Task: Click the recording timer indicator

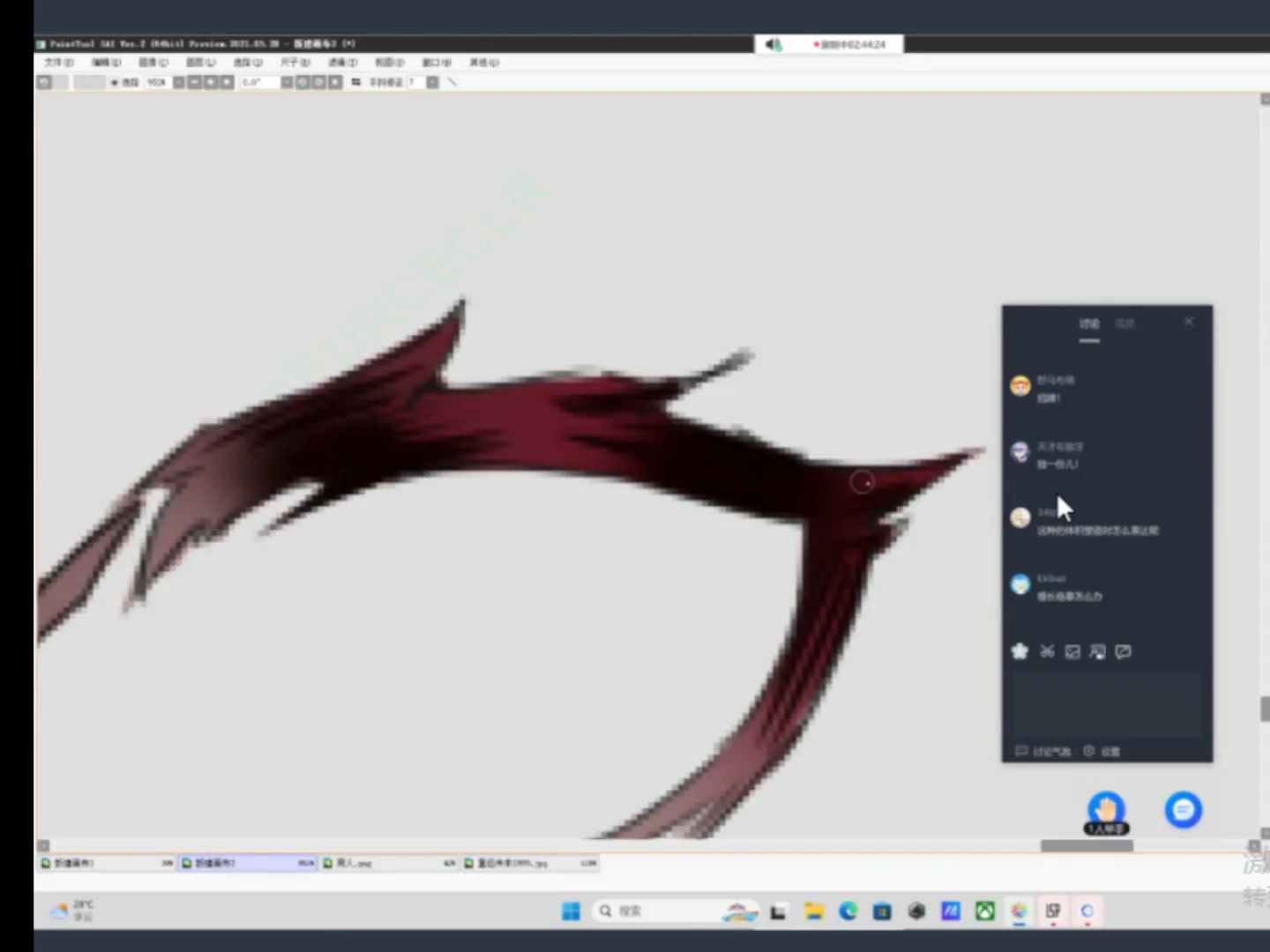Action: [849, 44]
